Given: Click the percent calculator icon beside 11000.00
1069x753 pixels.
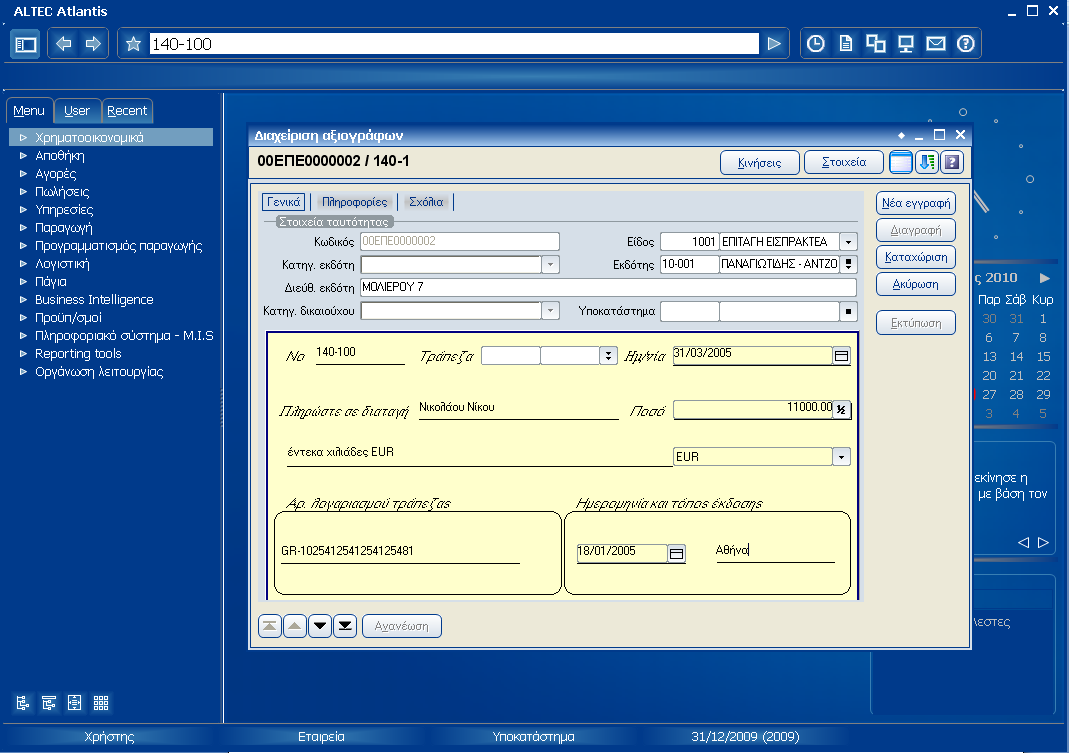Looking at the screenshot, I should click(842, 409).
